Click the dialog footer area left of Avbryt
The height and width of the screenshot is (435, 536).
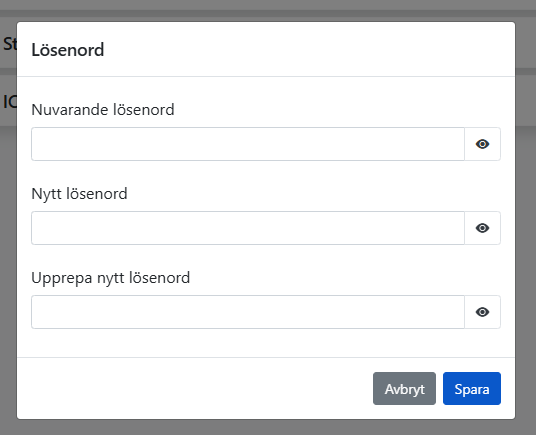(195, 389)
